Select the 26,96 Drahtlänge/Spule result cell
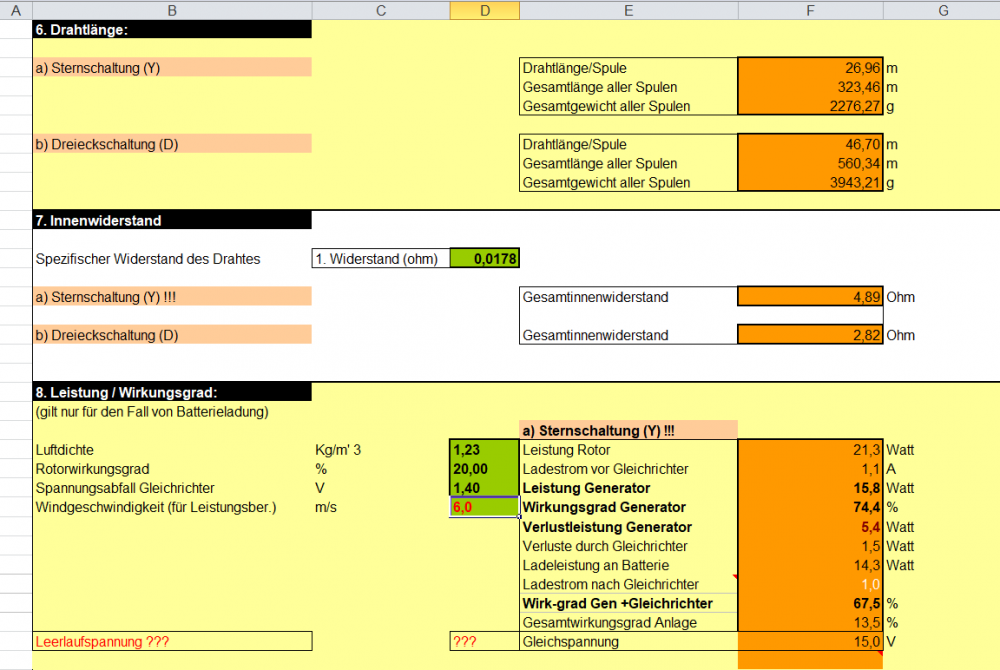The height and width of the screenshot is (670, 1000). point(810,68)
